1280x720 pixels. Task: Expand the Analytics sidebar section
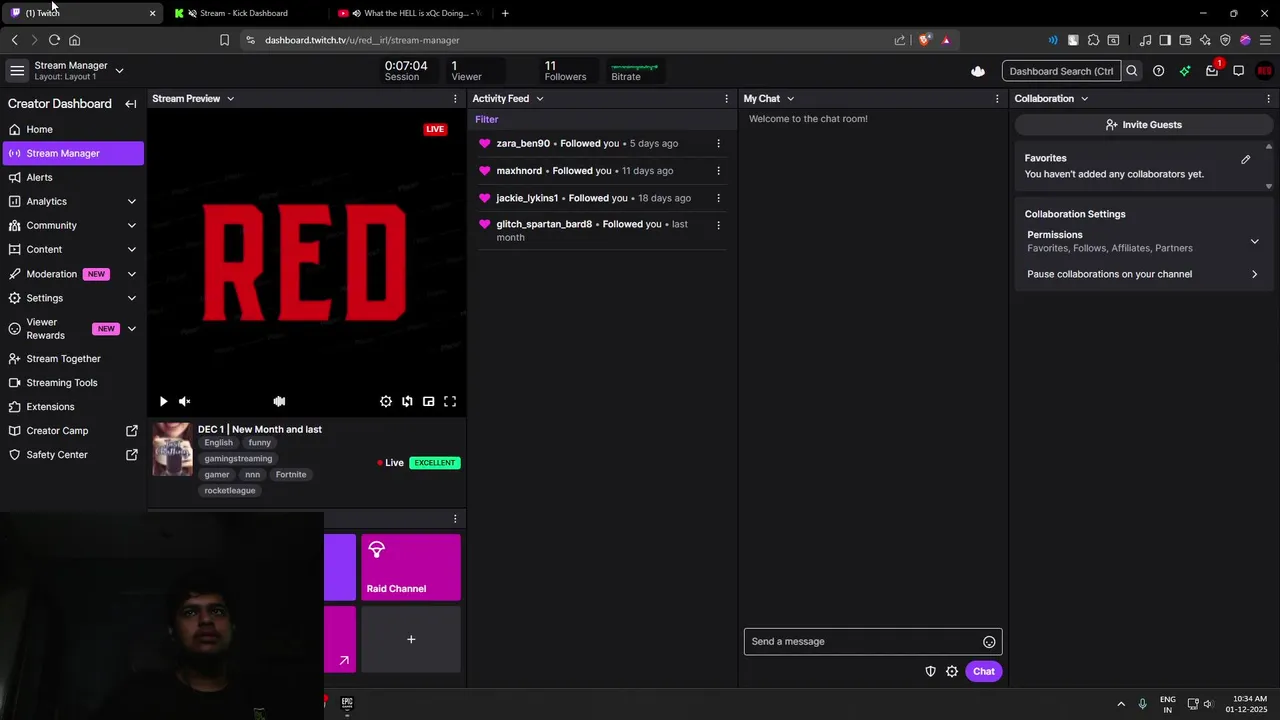(x=132, y=201)
